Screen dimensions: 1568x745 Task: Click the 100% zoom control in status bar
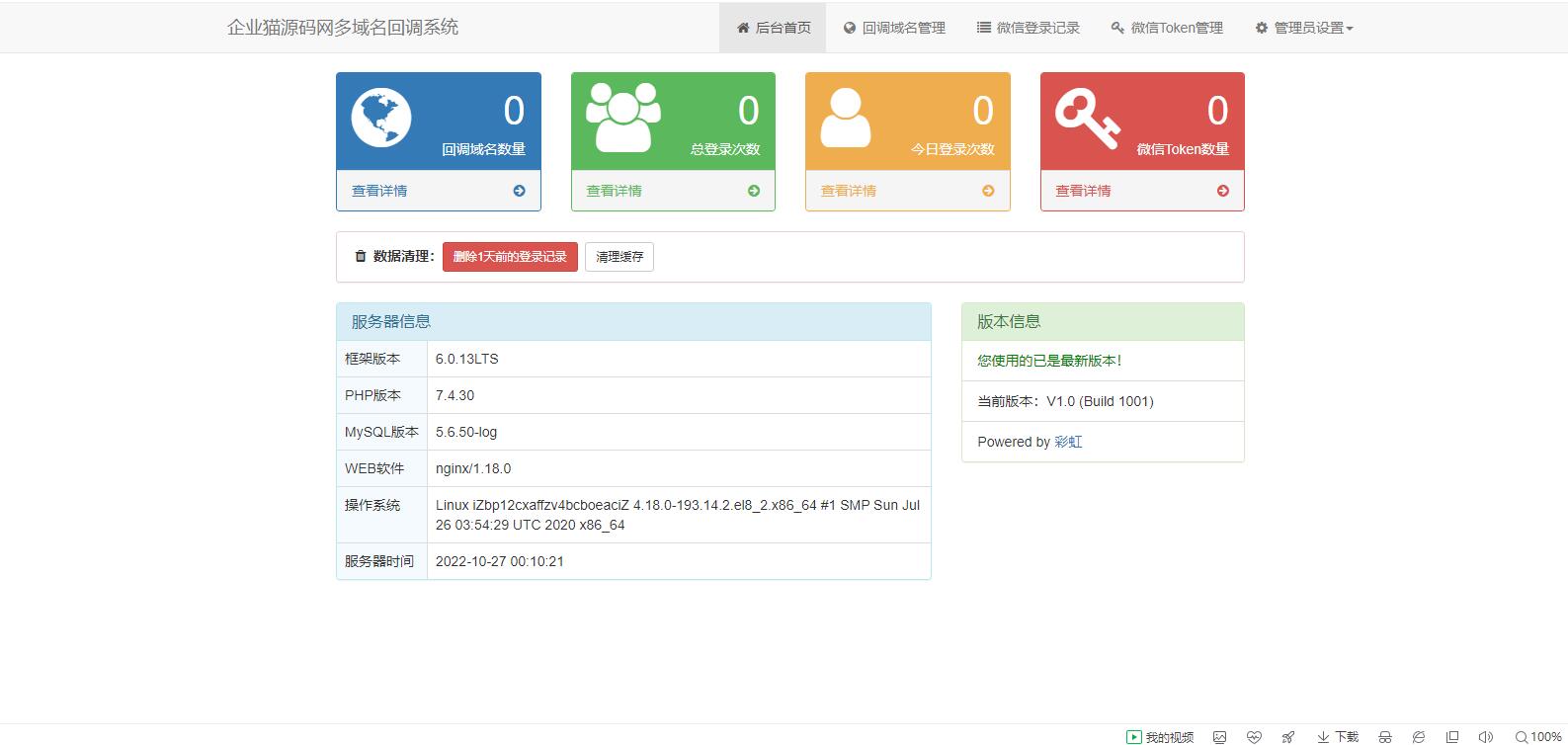click(x=1538, y=736)
